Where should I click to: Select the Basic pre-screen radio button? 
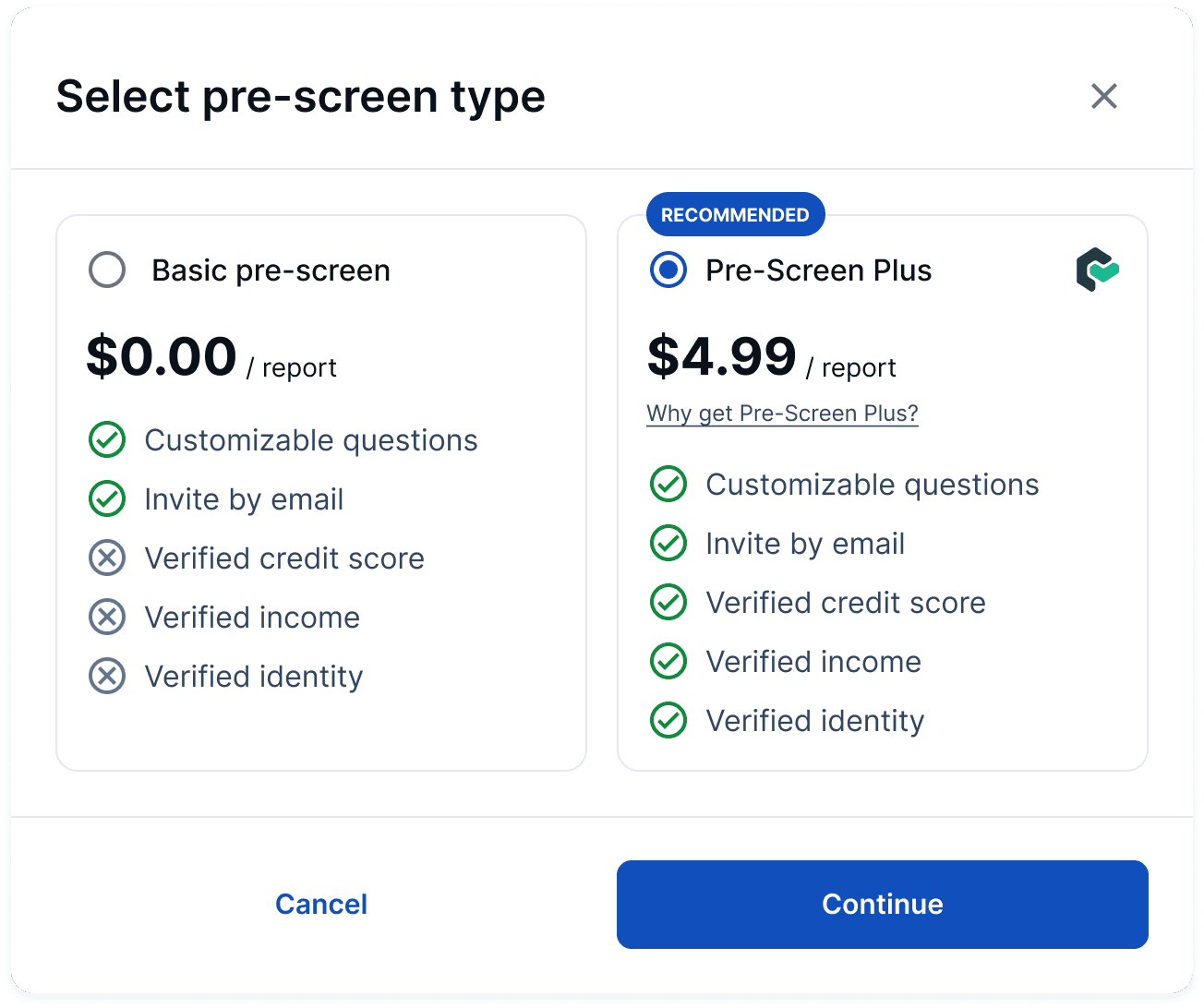(x=107, y=270)
